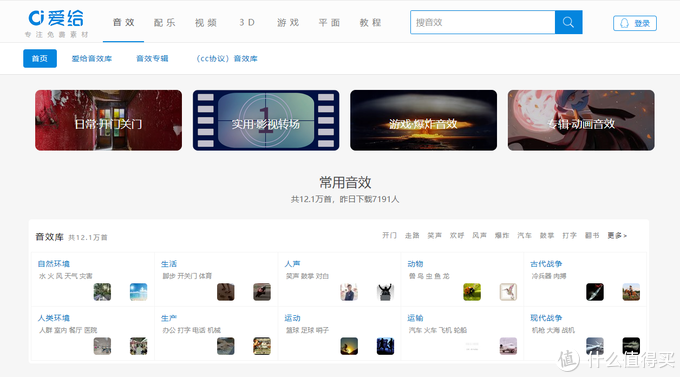This screenshot has height=377, width=680.
Task: Focus the 搜音效 search field
Action: click(483, 22)
